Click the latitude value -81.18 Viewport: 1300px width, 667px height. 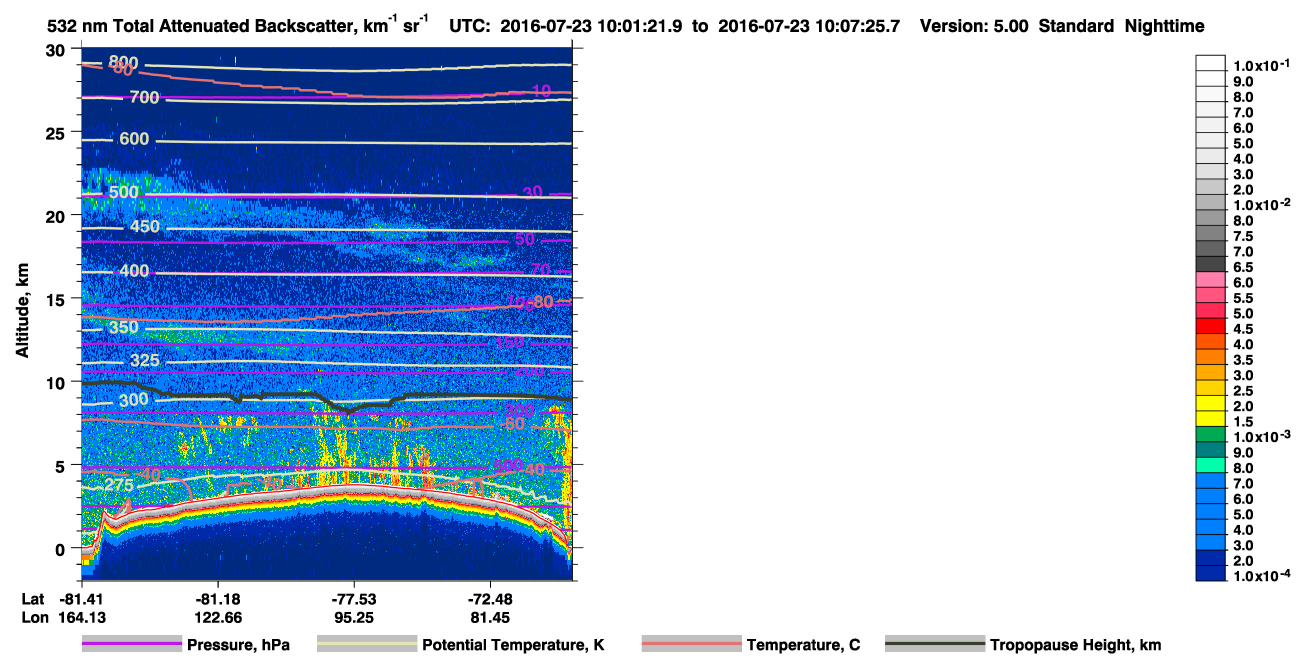point(217,599)
